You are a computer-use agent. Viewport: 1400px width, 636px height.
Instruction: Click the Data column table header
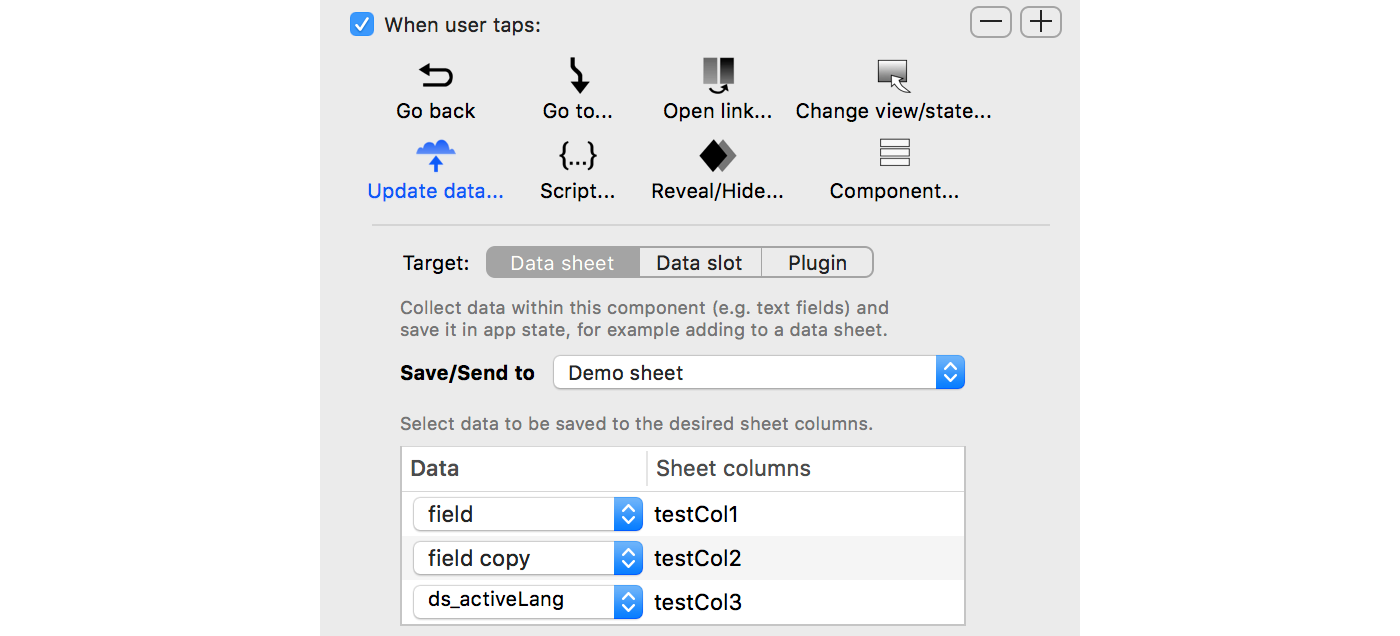(435, 469)
